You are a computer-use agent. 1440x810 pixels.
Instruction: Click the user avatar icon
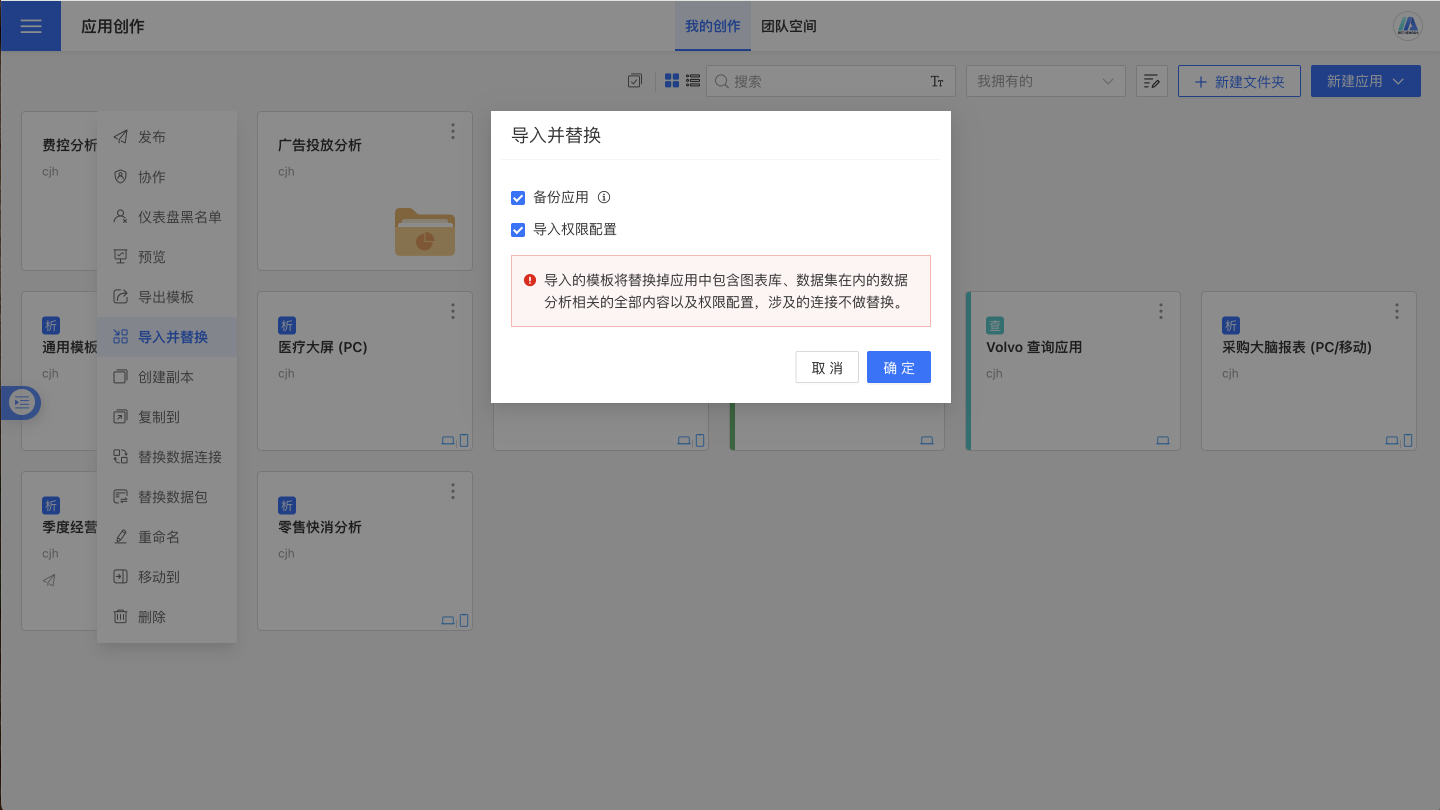point(1408,26)
